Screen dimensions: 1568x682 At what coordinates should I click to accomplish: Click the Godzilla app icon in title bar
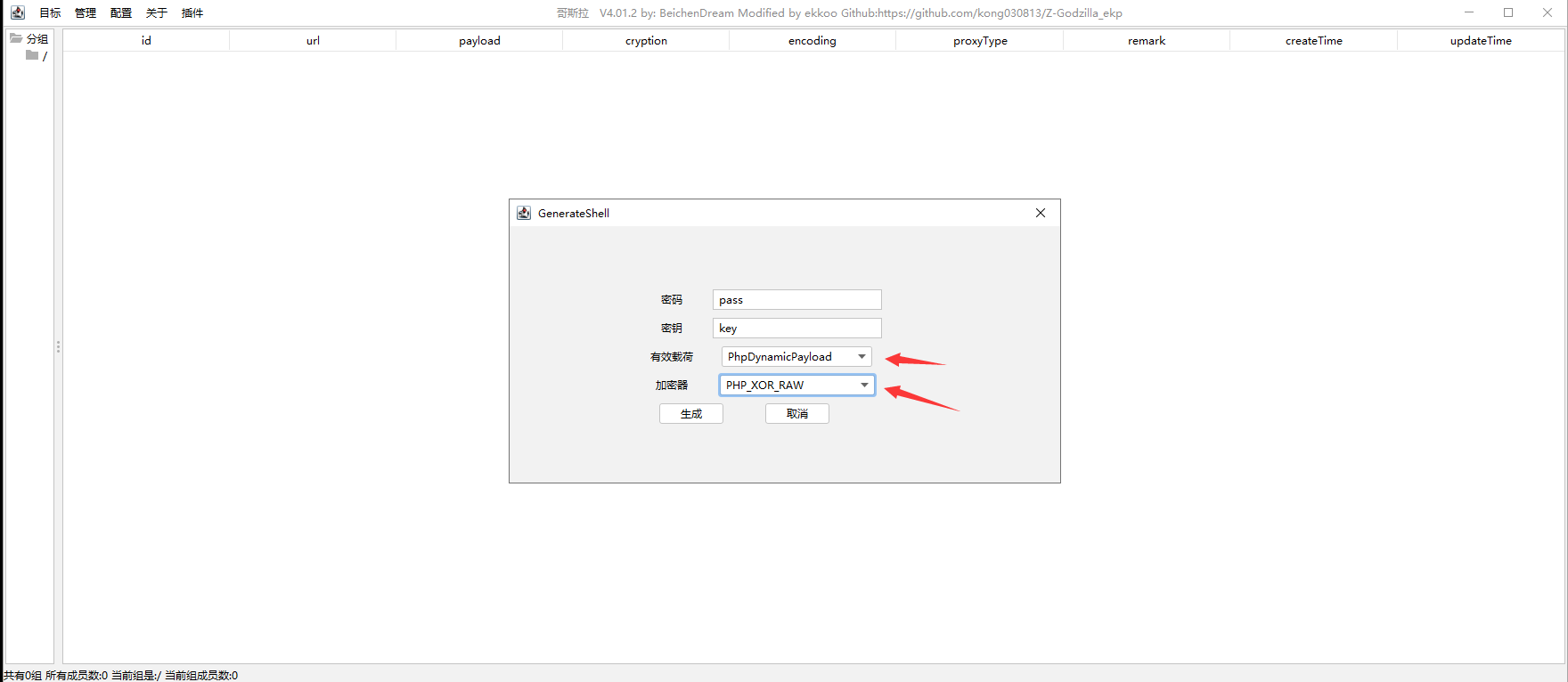point(18,12)
